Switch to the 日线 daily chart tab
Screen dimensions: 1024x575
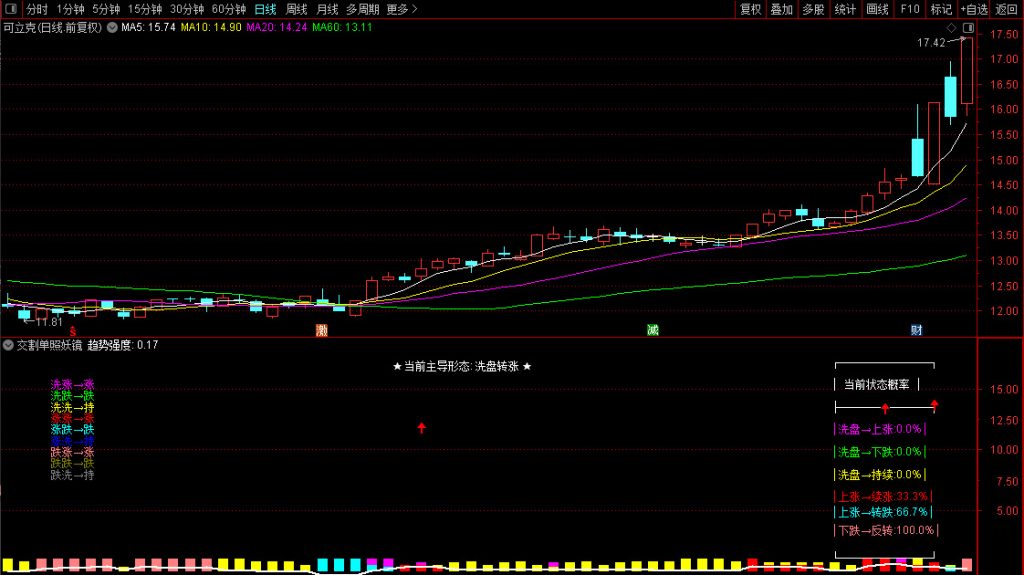click(x=267, y=9)
